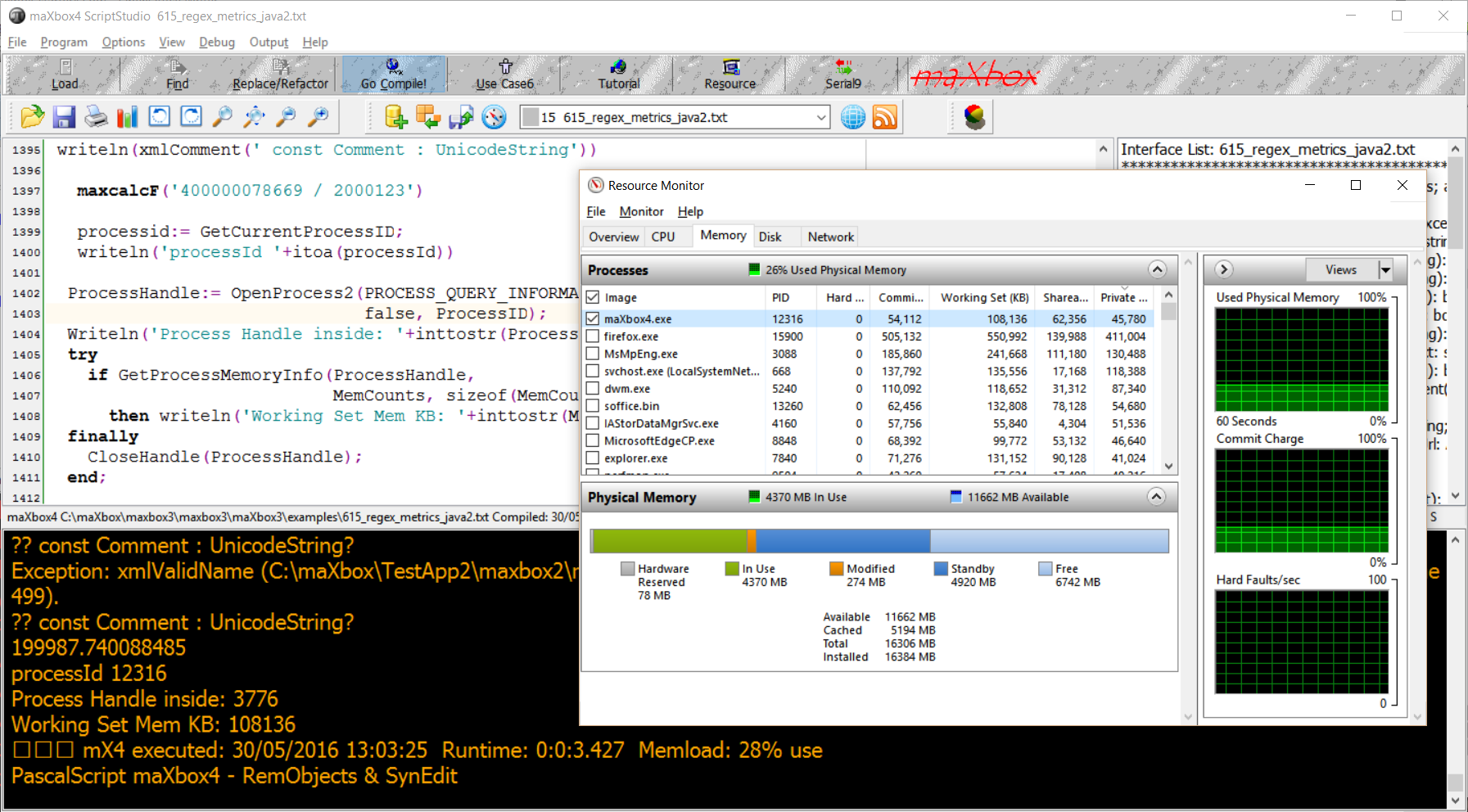Click the floppy disk with green arrow icon

tap(461, 117)
